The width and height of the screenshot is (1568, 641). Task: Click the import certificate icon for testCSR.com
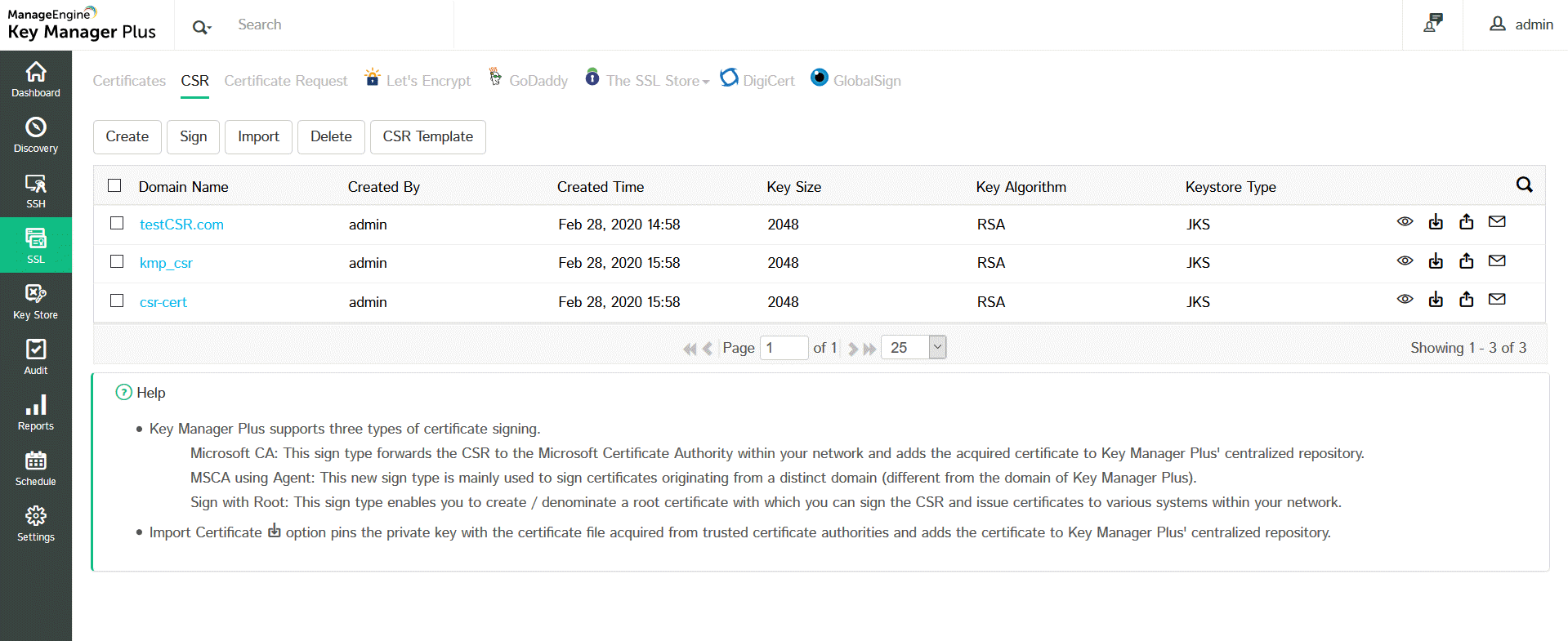(1436, 222)
